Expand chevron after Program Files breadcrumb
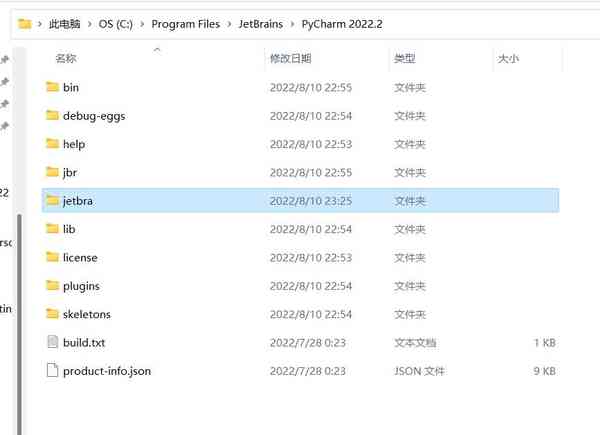Image resolution: width=600 pixels, height=435 pixels. [230, 24]
